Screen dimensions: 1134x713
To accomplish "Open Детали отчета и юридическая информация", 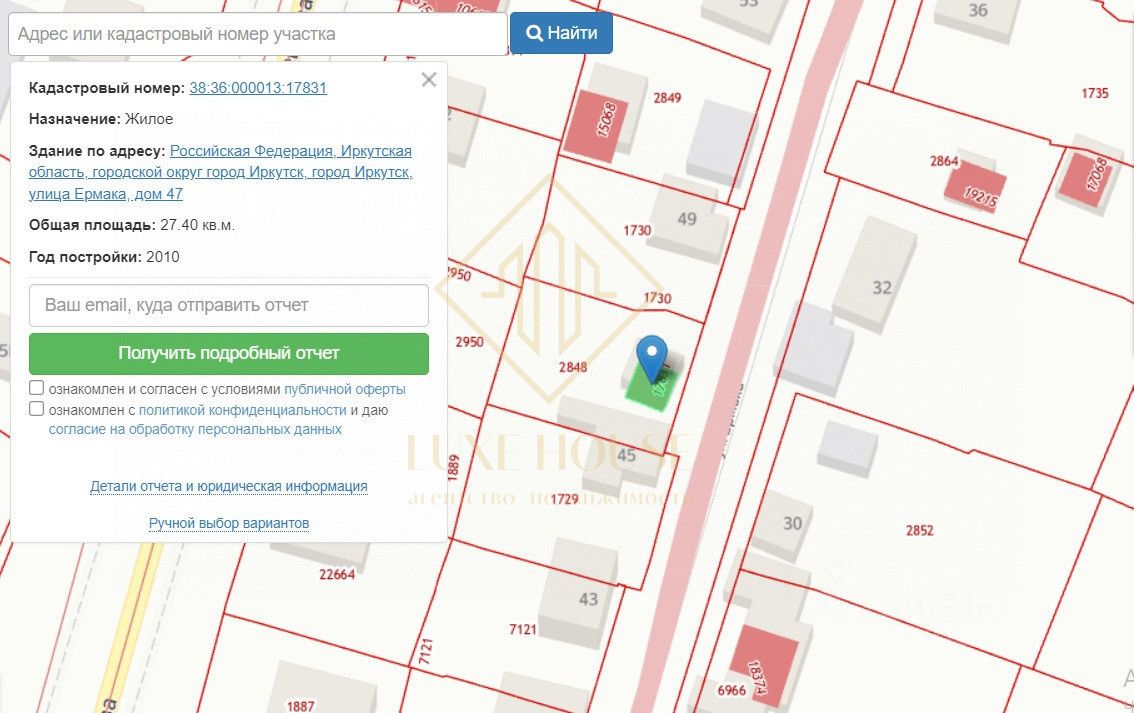I will 229,487.
